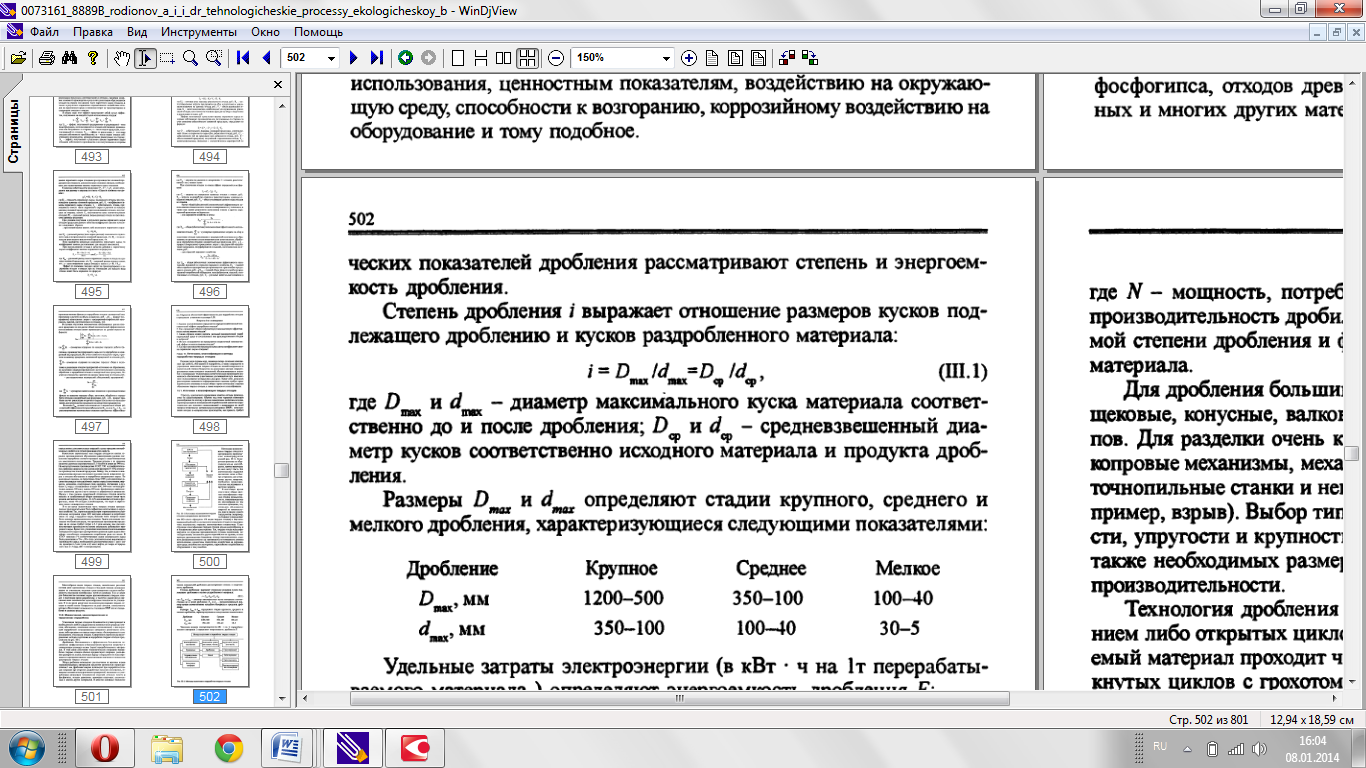Open Windows Explorer from taskbar
Image resolution: width=1366 pixels, height=768 pixels.
[x=166, y=747]
